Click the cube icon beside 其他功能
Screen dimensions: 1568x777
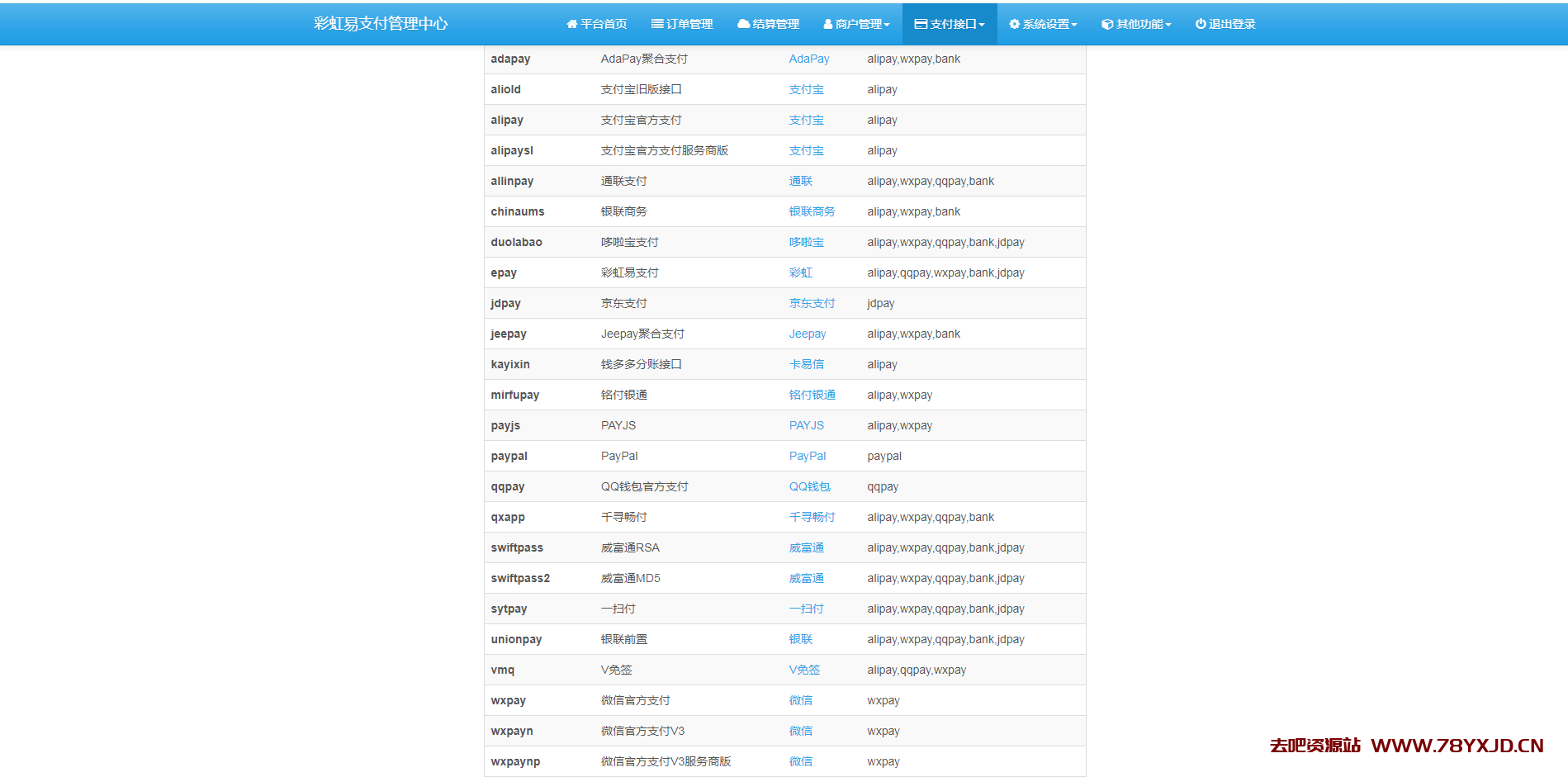1107,24
